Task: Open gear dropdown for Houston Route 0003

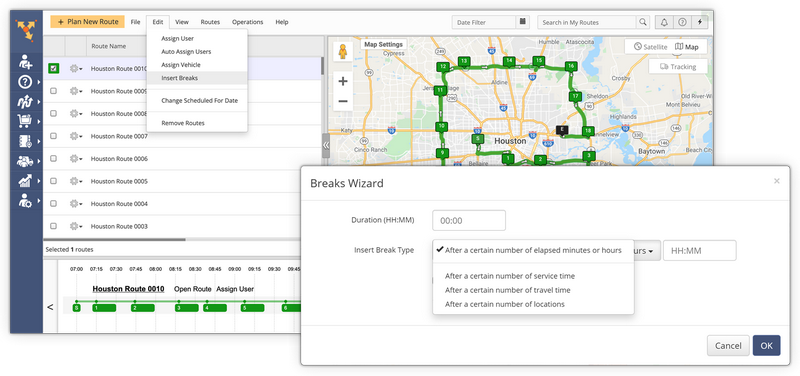Action: [x=76, y=226]
